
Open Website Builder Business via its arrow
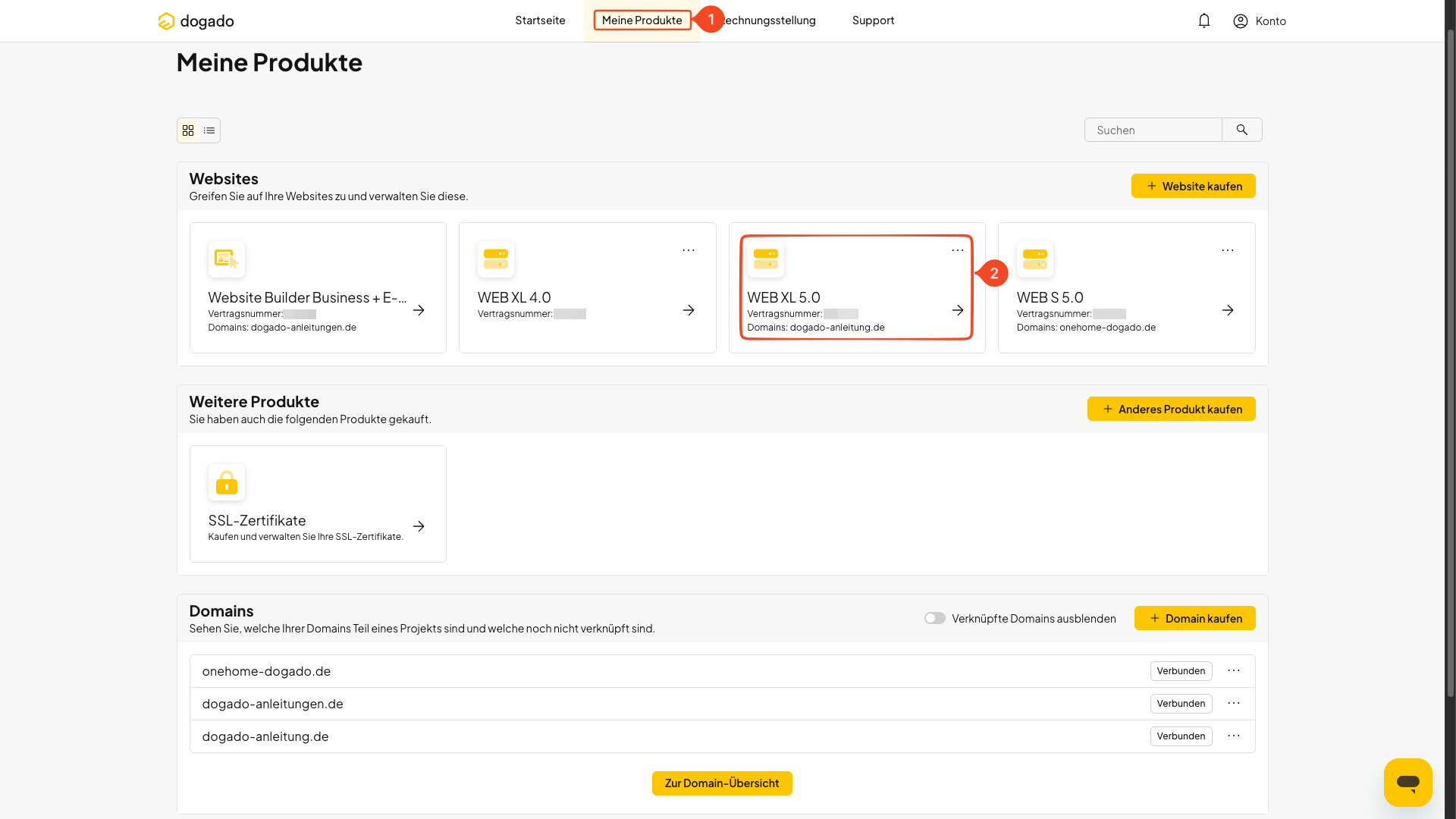point(419,310)
